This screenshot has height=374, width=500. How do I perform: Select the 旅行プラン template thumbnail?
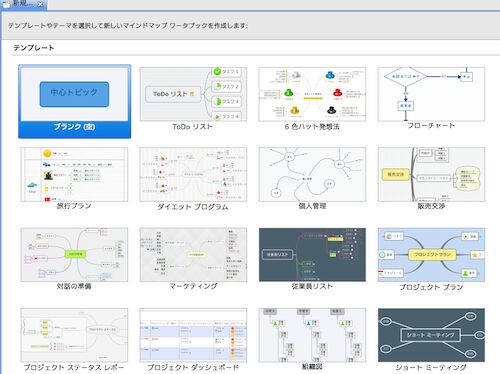pyautogui.click(x=74, y=175)
